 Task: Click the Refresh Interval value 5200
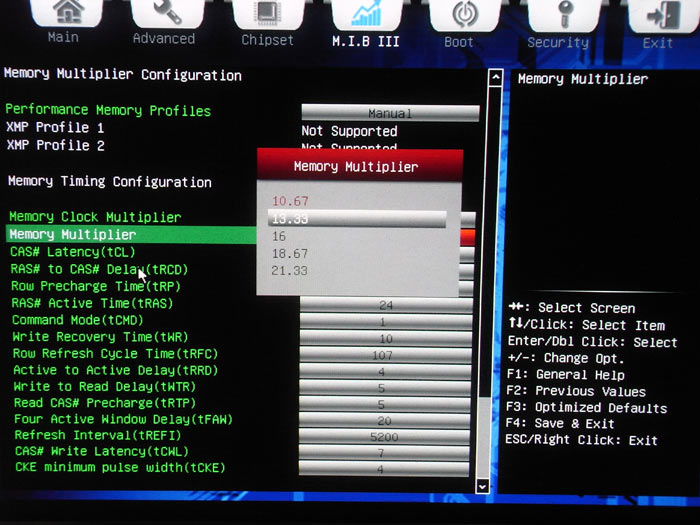click(x=384, y=436)
